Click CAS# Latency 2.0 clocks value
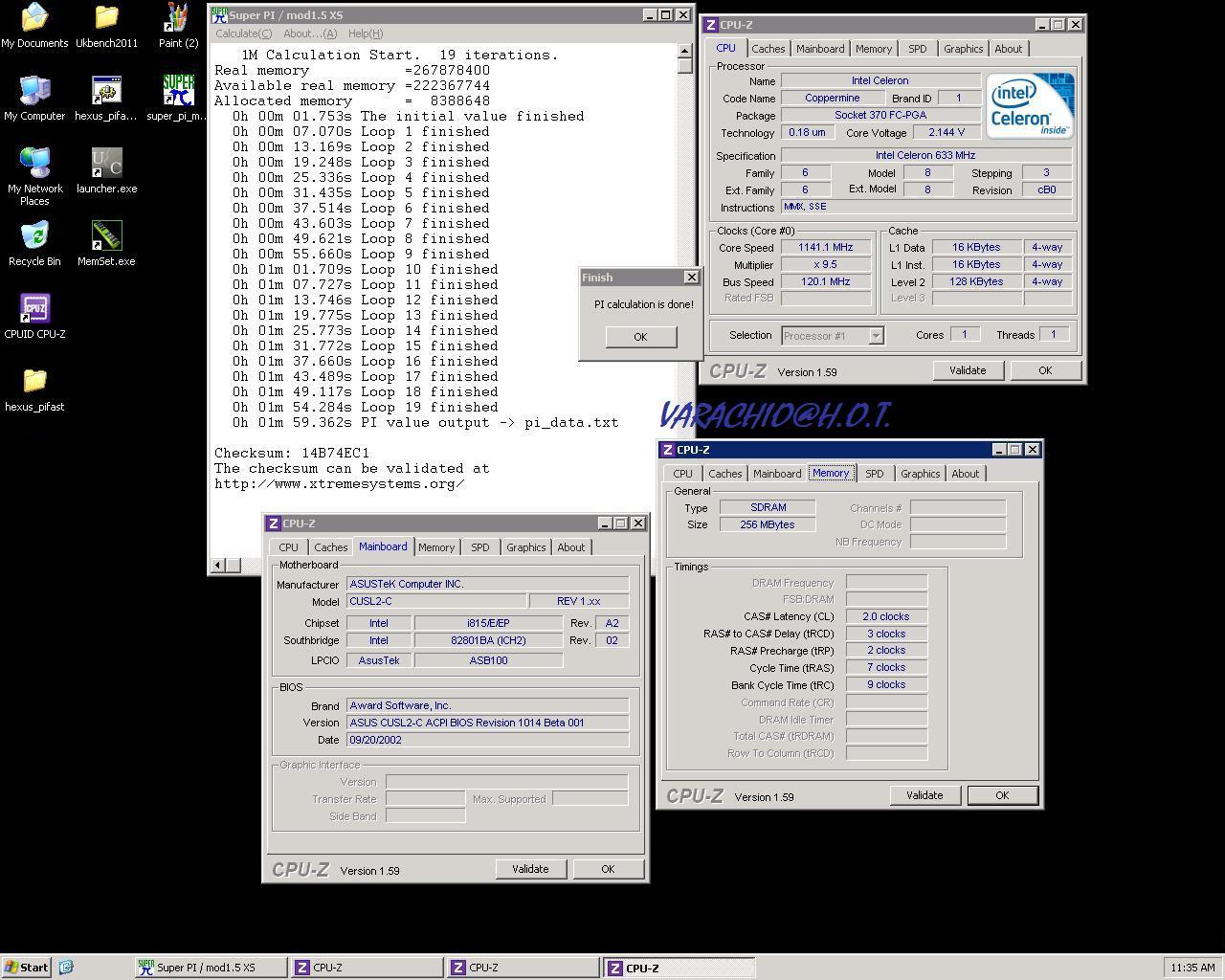The height and width of the screenshot is (980, 1225). pyautogui.click(x=886, y=617)
